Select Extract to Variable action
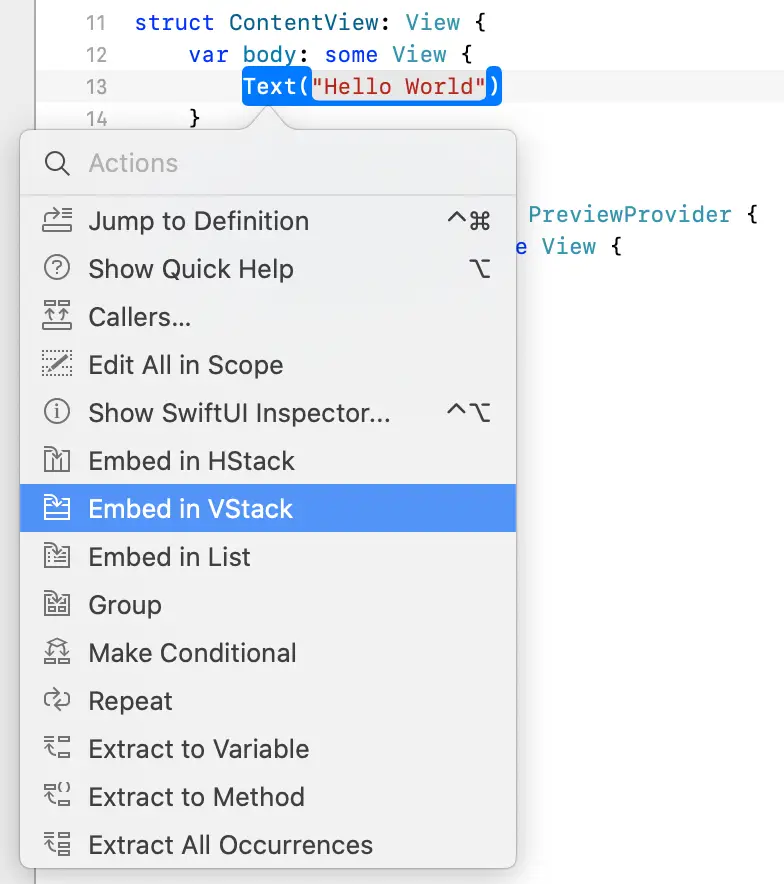 coord(268,749)
